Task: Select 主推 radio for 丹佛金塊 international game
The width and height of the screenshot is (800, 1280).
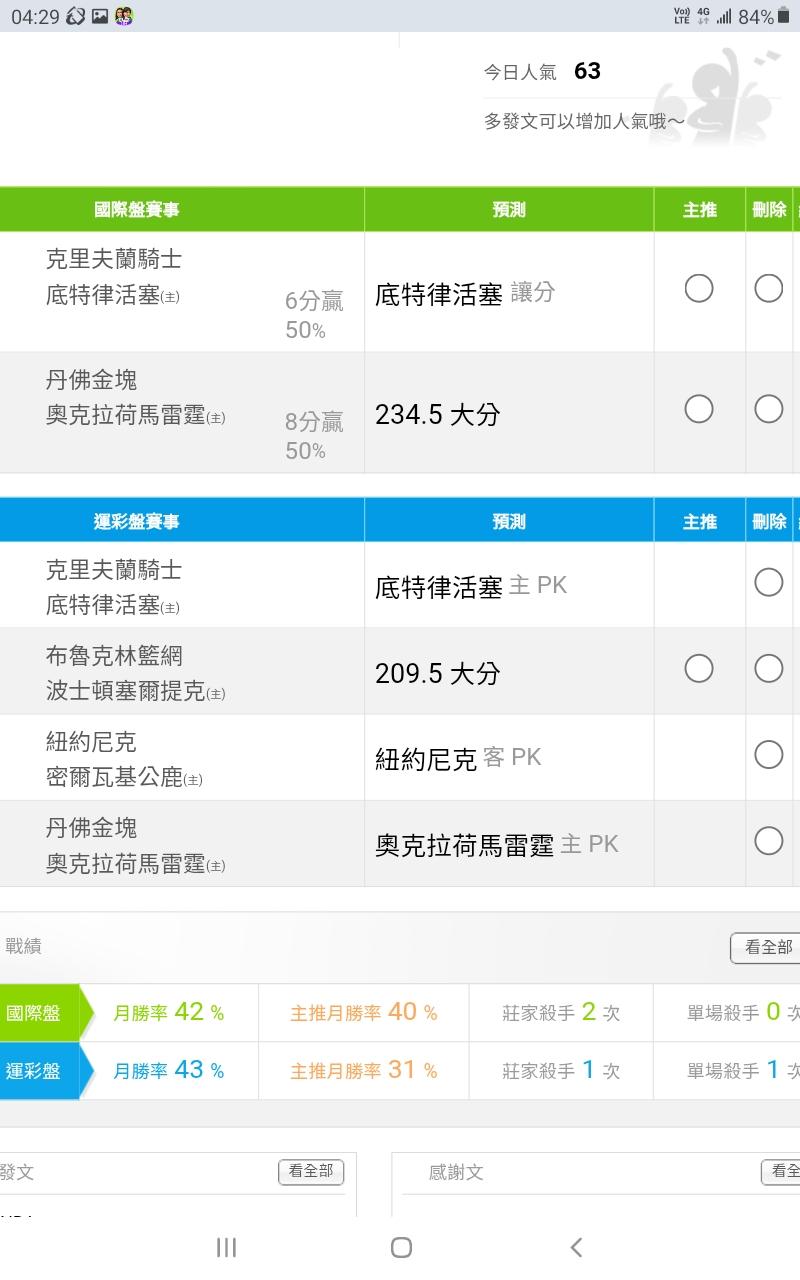Action: 699,409
